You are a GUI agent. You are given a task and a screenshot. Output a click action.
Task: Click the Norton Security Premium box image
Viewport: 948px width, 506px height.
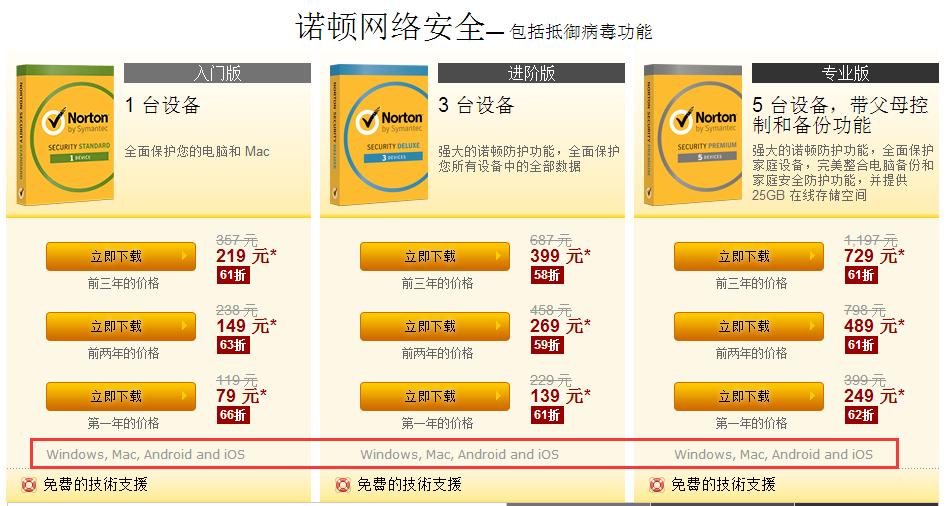[693, 135]
